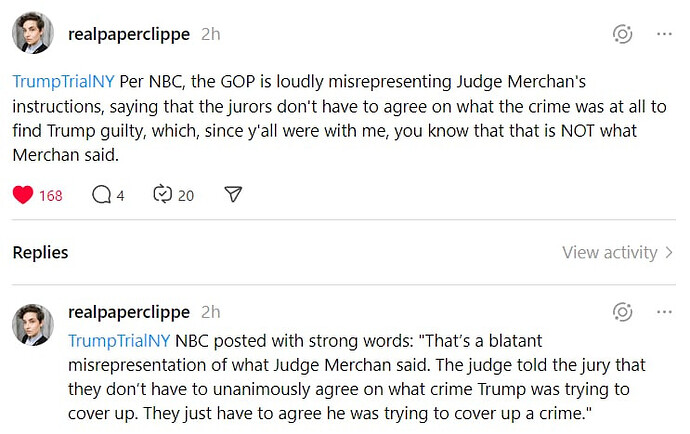Viewport: 690px width, 434px height.
Task: Click the 168 likes count
Action: point(51,195)
